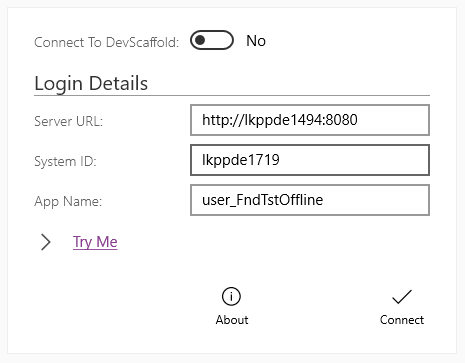Viewport: 465px width, 363px height.
Task: Select the App Name input field
Action: click(310, 200)
